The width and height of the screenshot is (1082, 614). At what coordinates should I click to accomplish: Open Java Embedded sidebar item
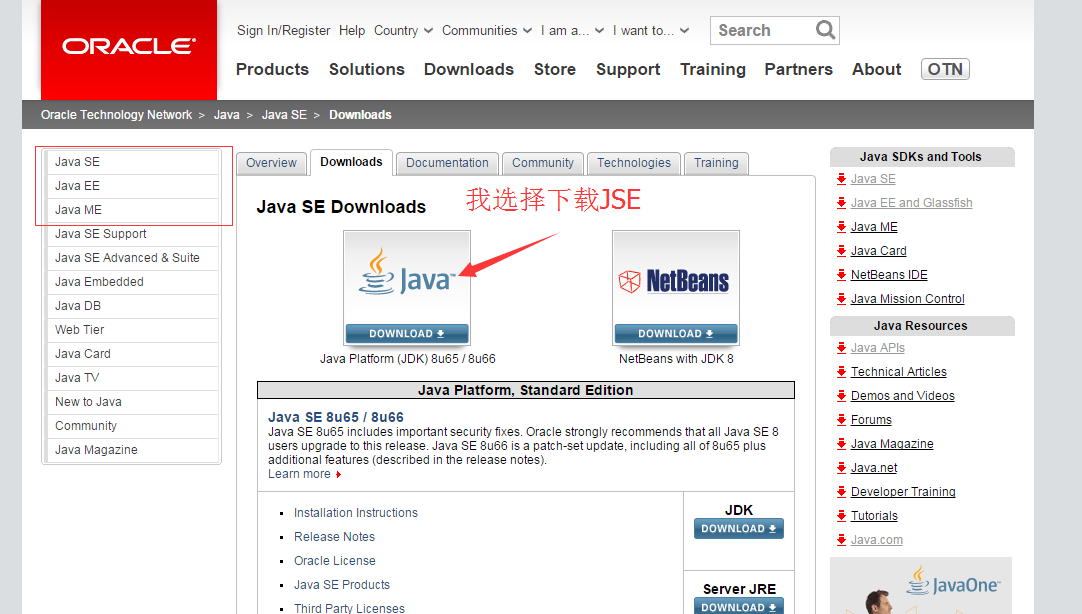132,282
